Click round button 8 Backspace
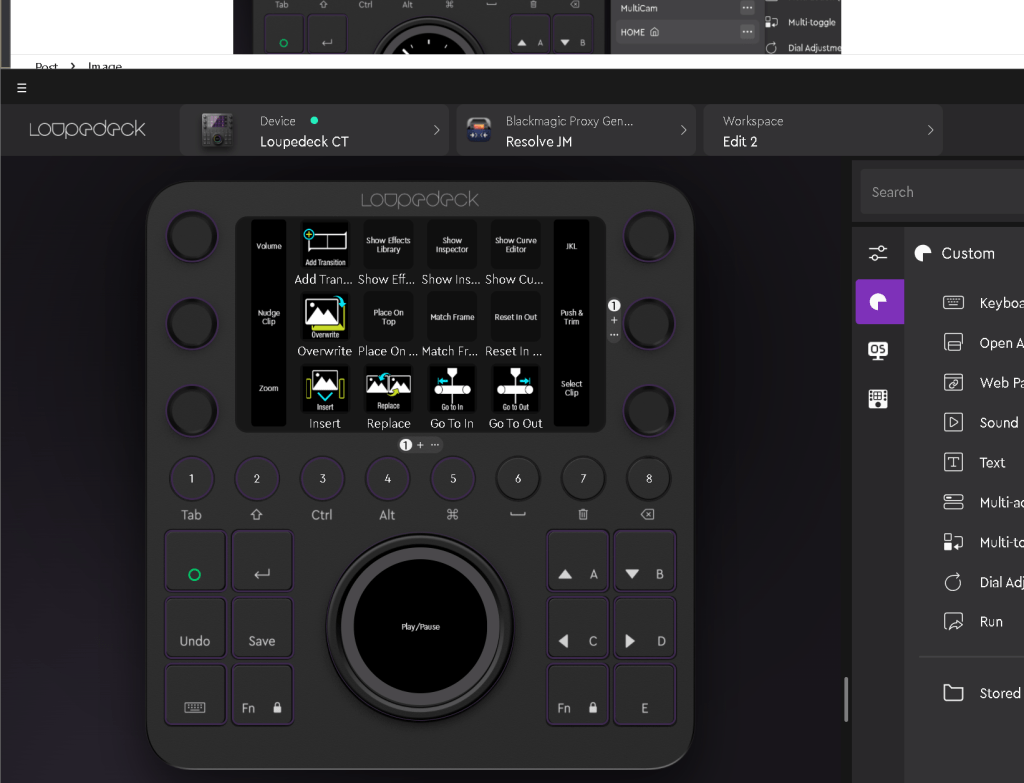The height and width of the screenshot is (783, 1024). 648,479
